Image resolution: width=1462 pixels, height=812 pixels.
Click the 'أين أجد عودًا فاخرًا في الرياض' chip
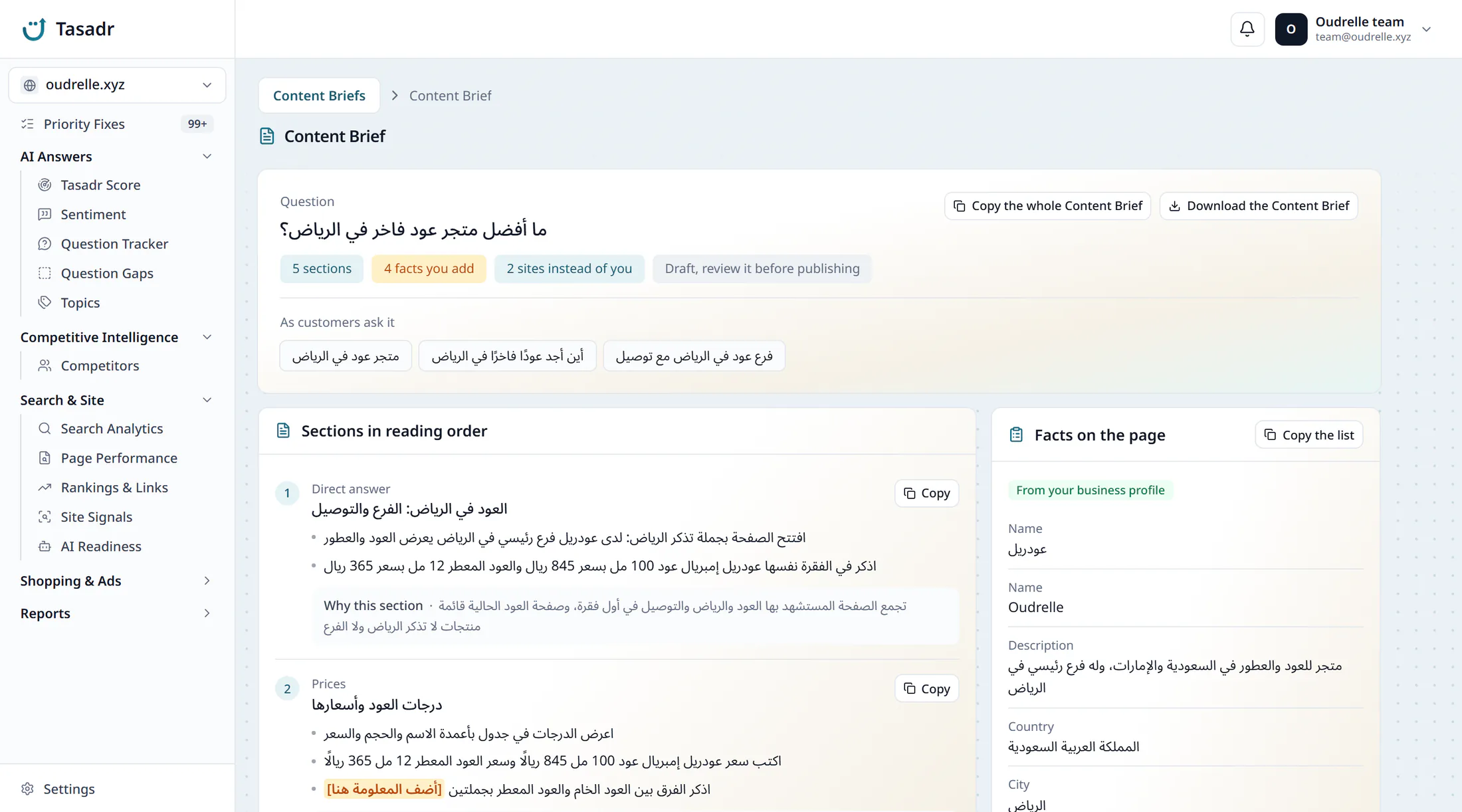[x=507, y=356]
